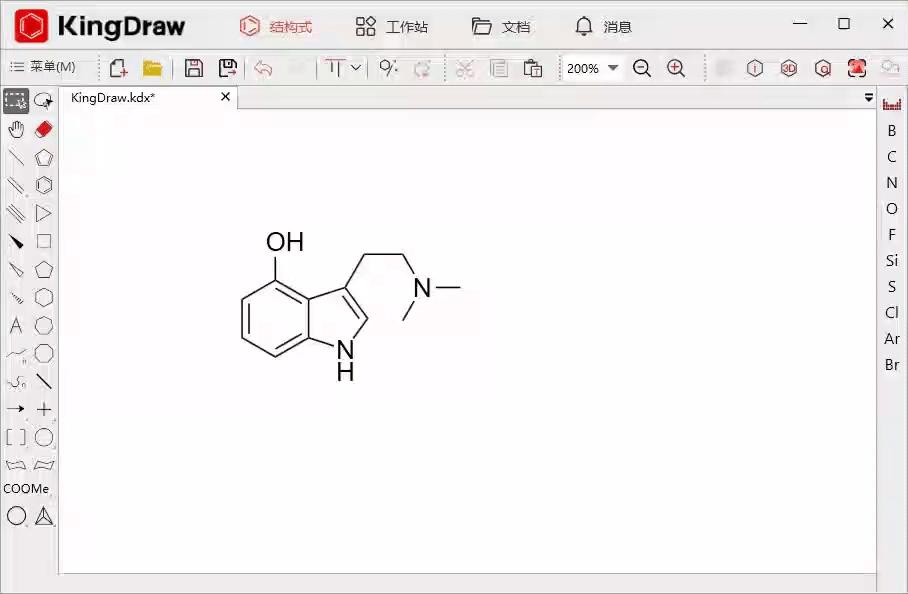Choose element Br from element bar
This screenshot has height=594, width=908.
[892, 365]
